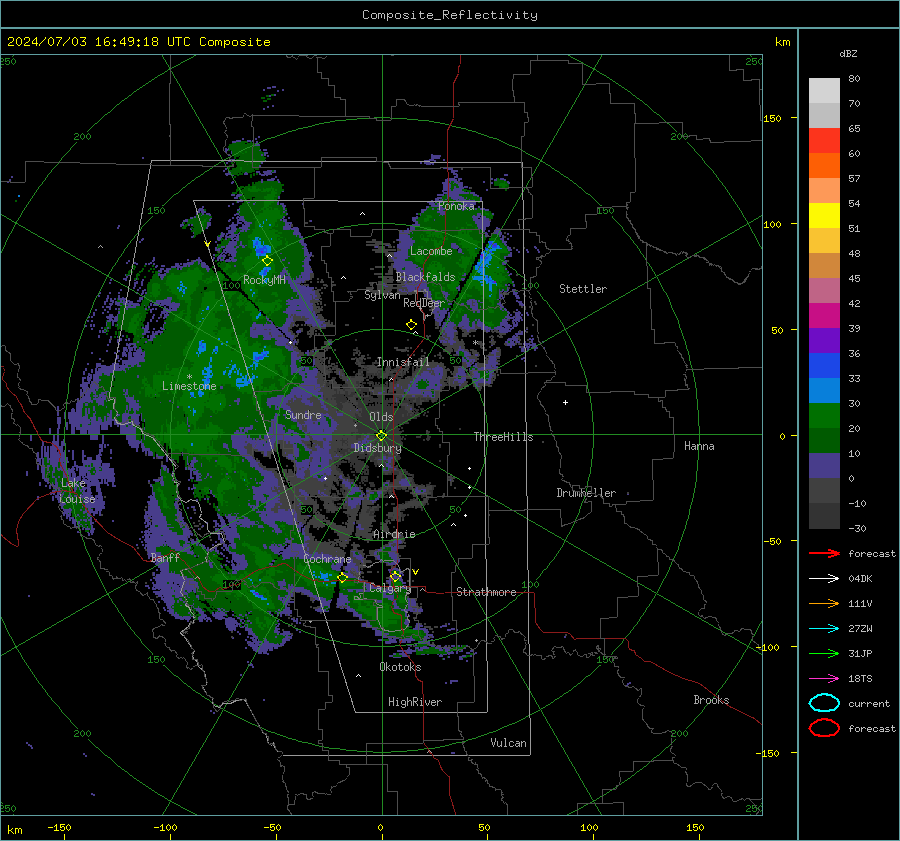Click the Cochrane city label

click(x=327, y=559)
